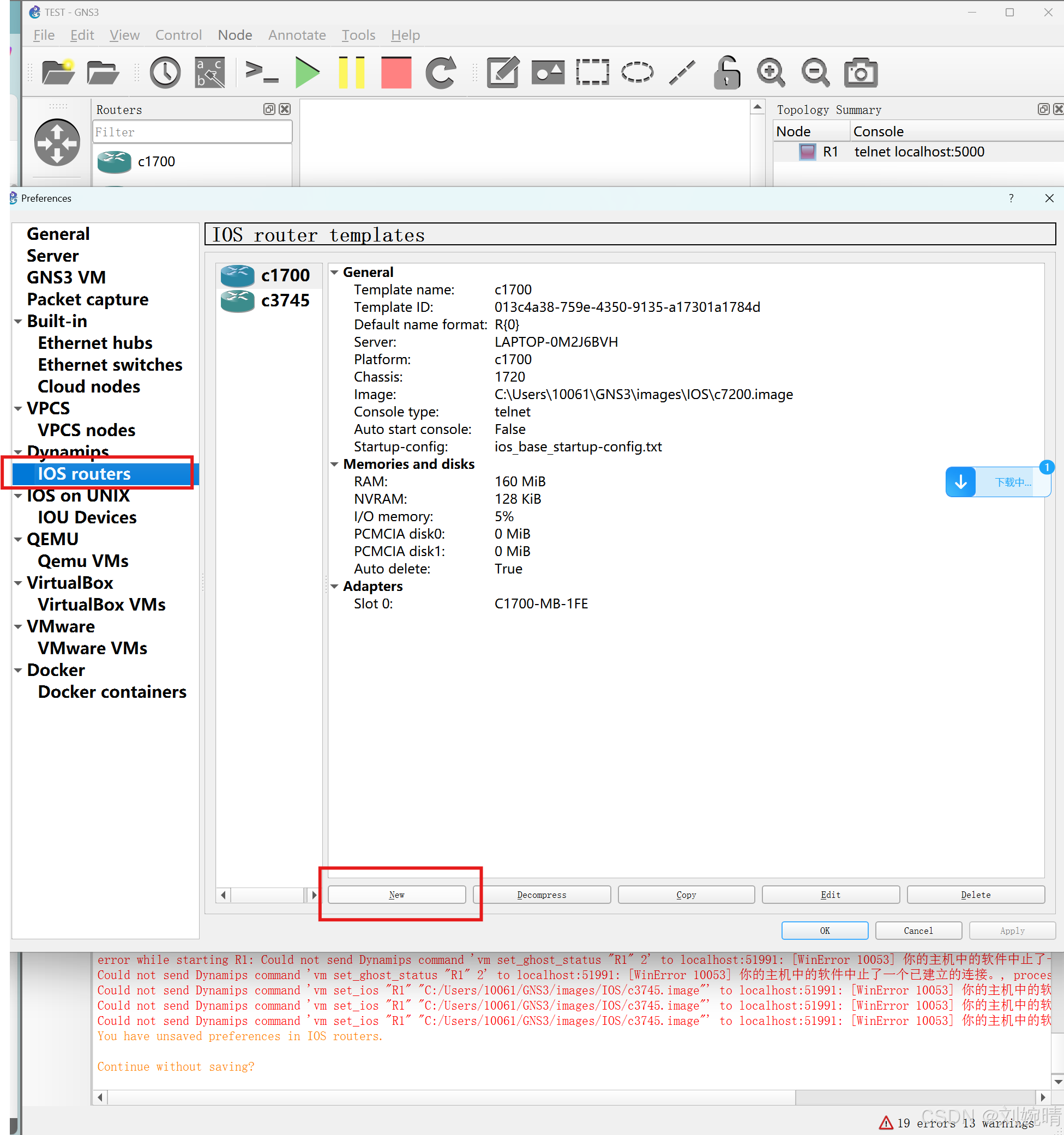Browse routers device category icon

[x=57, y=143]
